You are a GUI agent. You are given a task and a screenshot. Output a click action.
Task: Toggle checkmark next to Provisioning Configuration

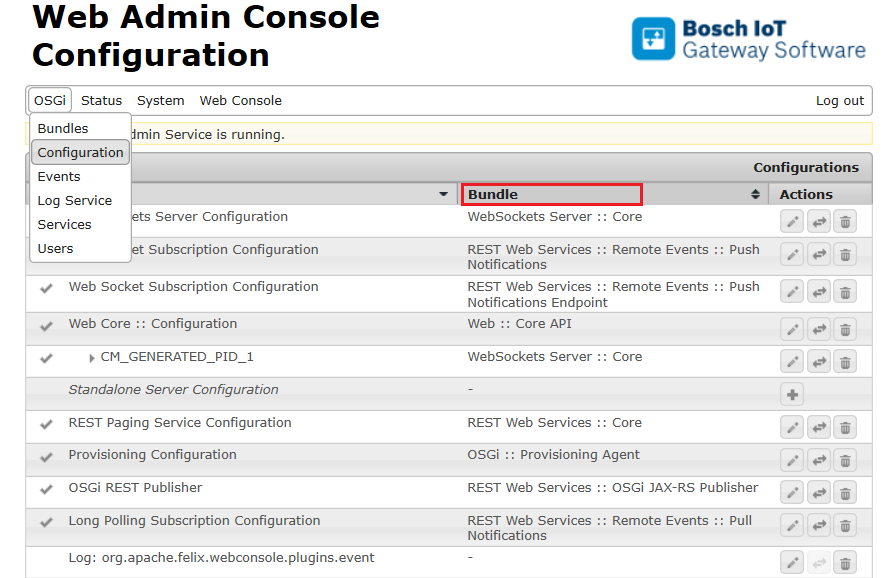pyautogui.click(x=48, y=455)
